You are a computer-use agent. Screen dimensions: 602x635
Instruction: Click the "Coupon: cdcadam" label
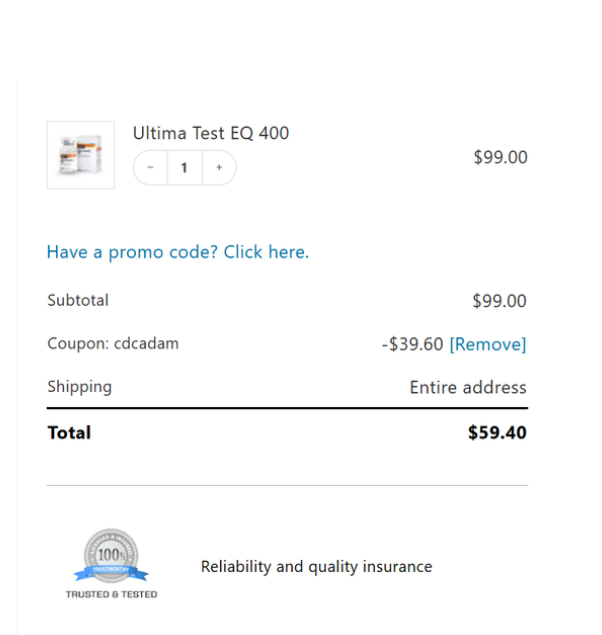113,343
